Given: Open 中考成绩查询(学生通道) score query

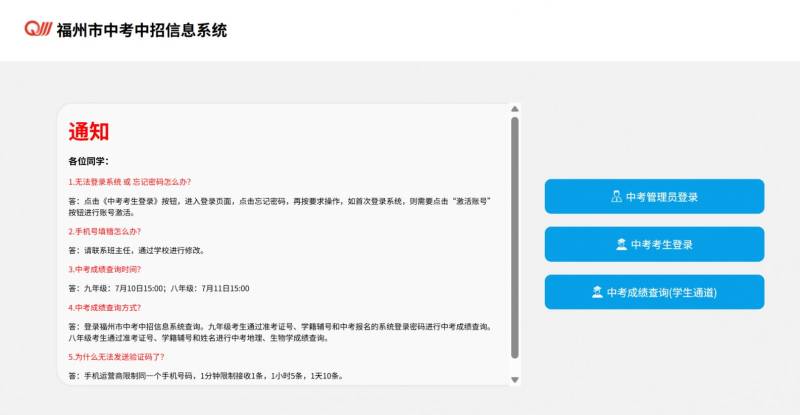Looking at the screenshot, I should click(654, 293).
